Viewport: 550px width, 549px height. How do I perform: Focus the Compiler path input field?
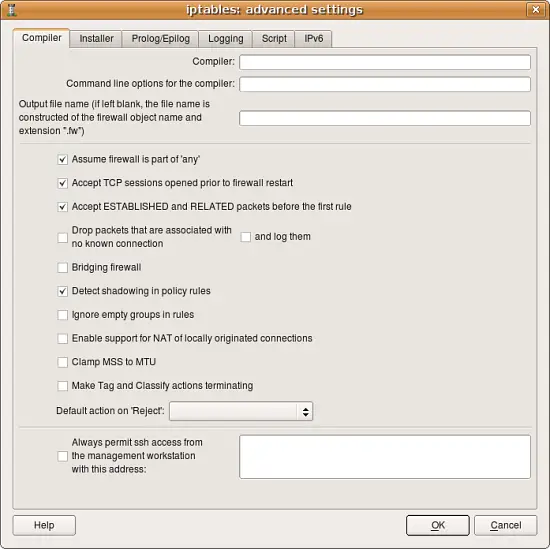coord(385,62)
